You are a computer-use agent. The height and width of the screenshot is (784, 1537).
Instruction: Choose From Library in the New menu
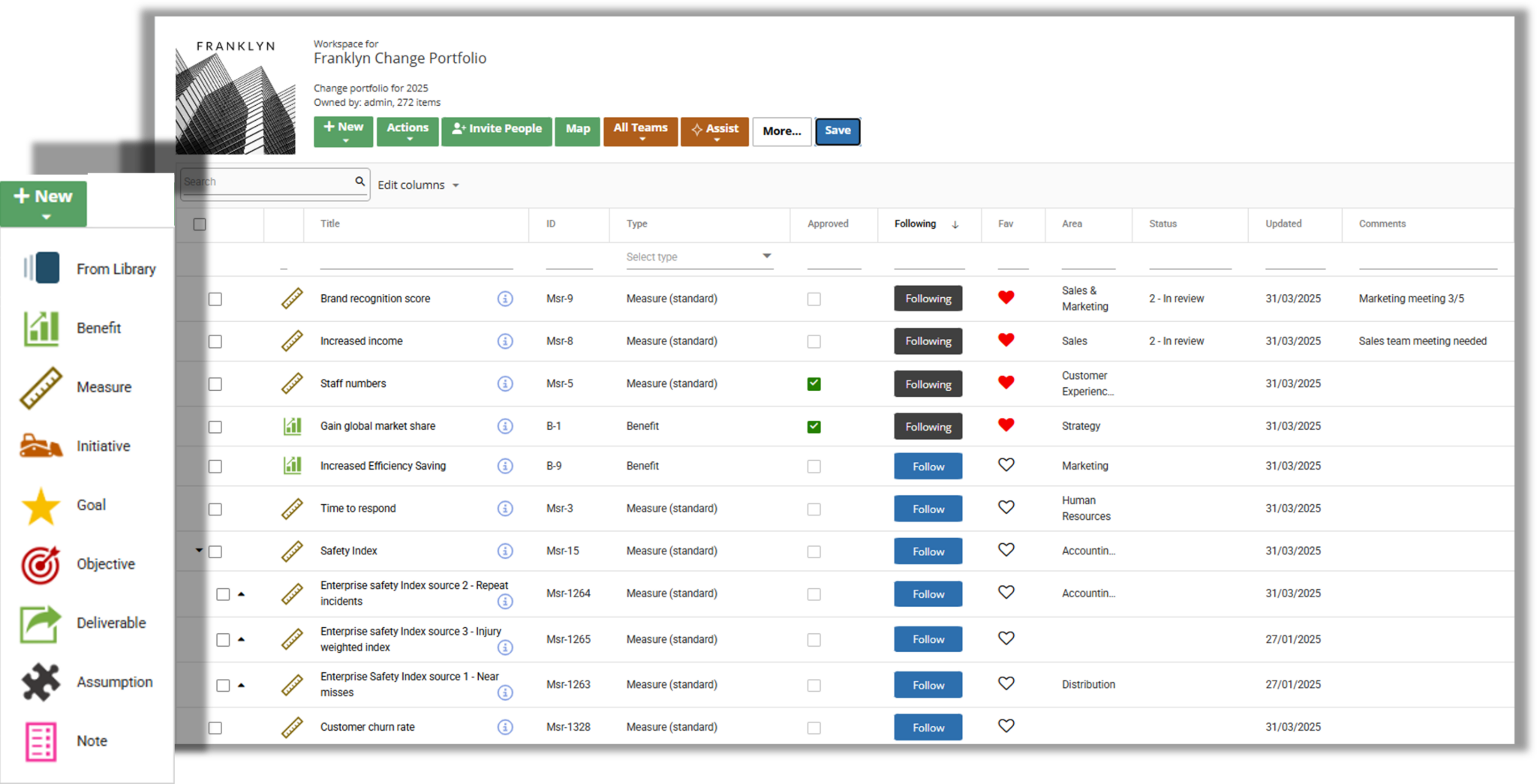point(116,269)
